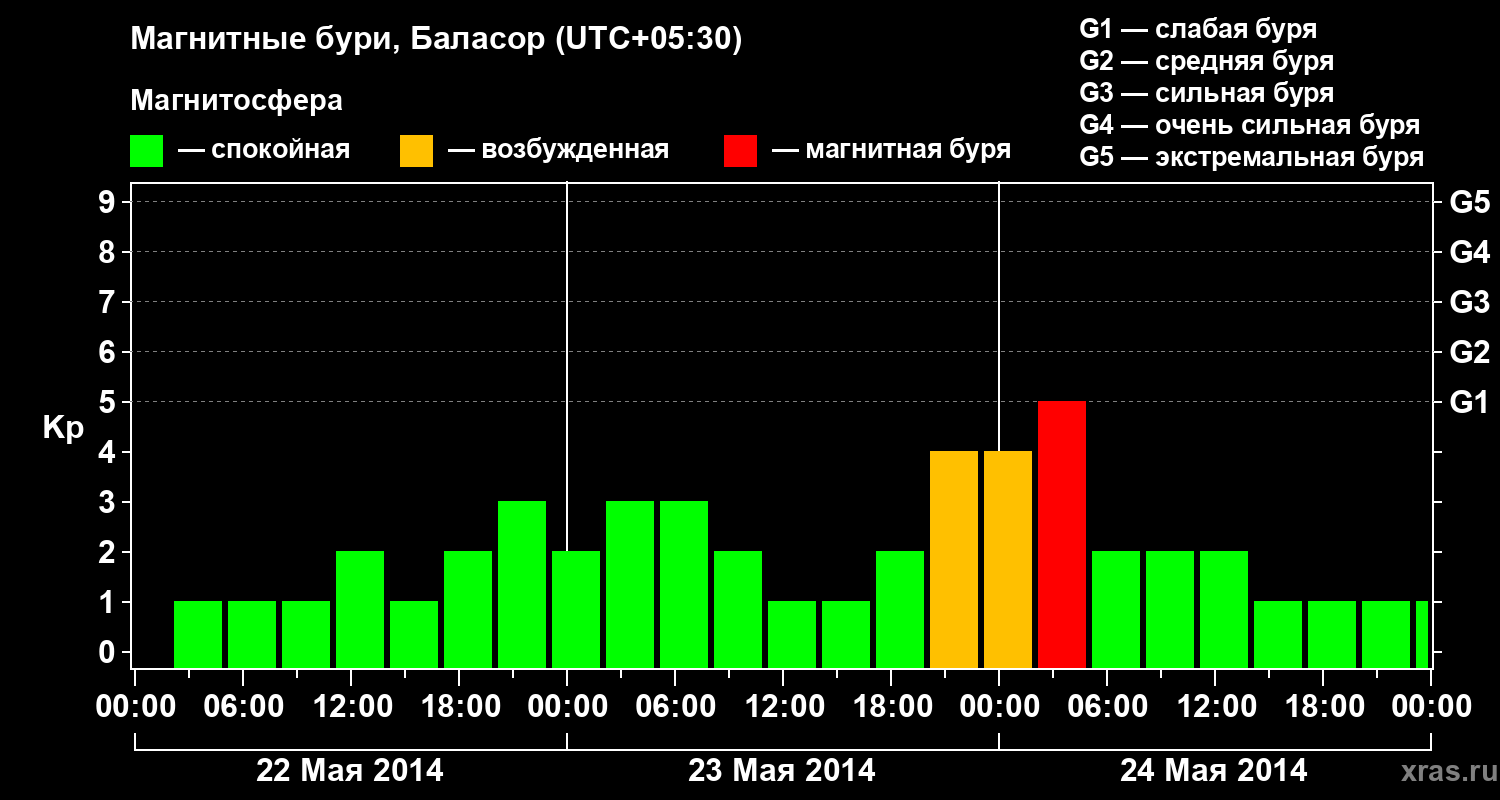
Task: Select the first green bar on 22 May
Action: [x=198, y=634]
